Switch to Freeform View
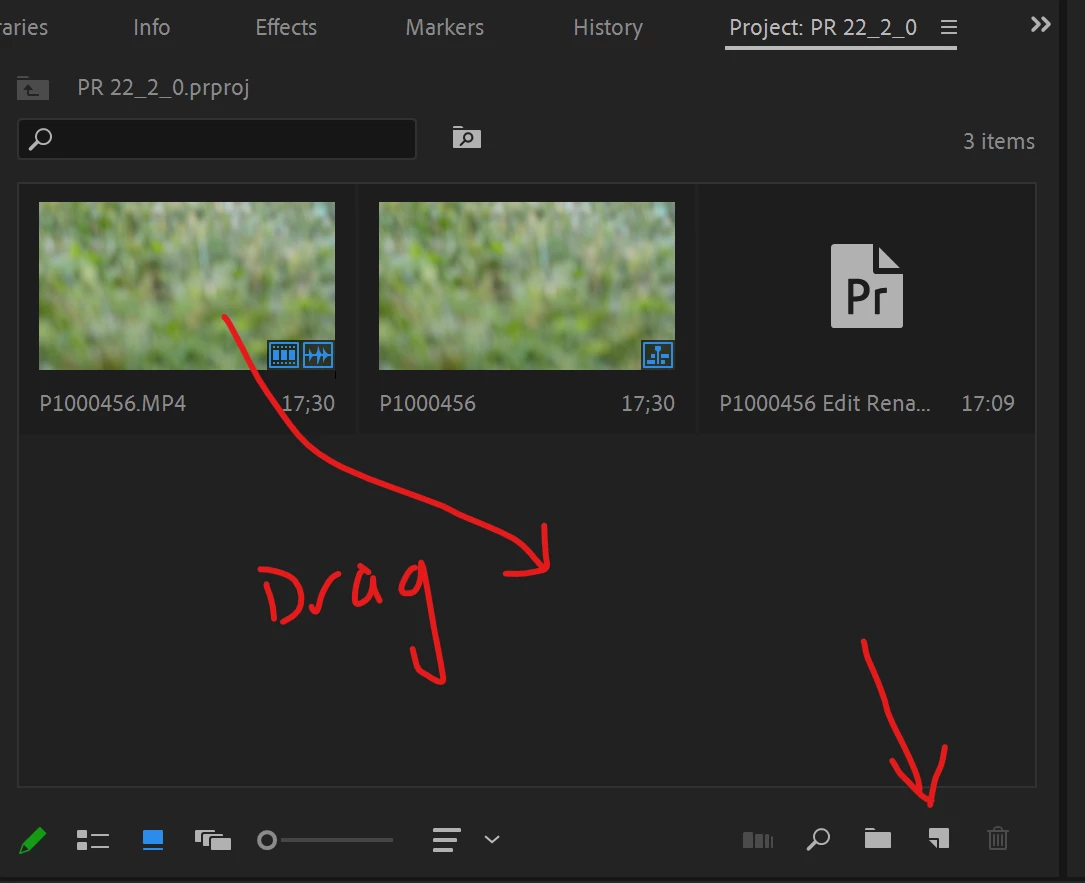The image size is (1085, 883). [212, 840]
